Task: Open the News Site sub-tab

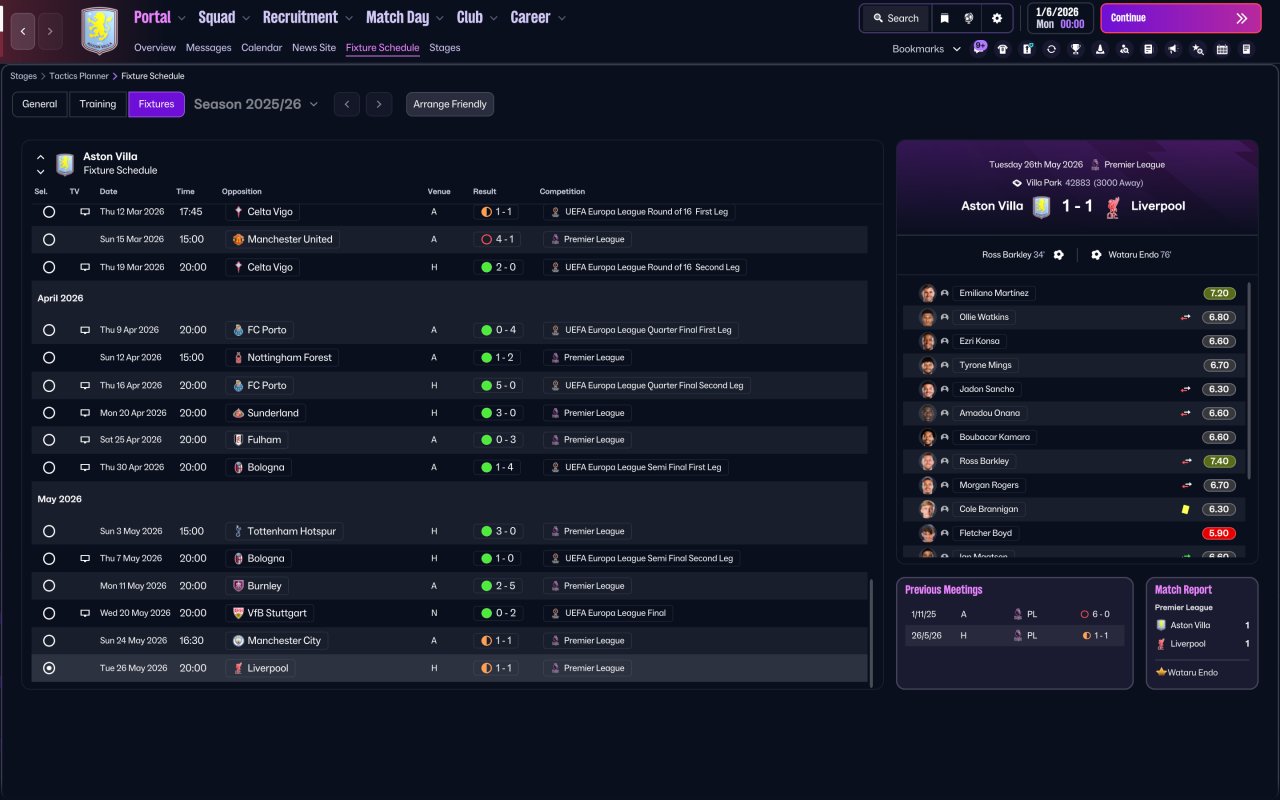Action: (314, 48)
